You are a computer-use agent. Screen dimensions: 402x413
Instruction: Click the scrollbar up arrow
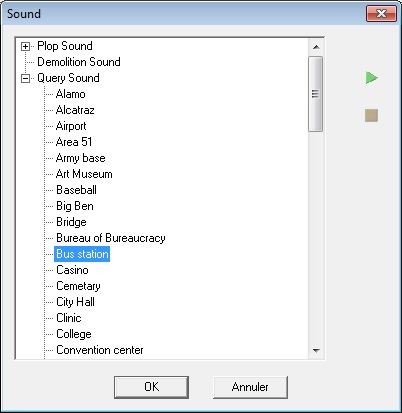click(x=316, y=47)
